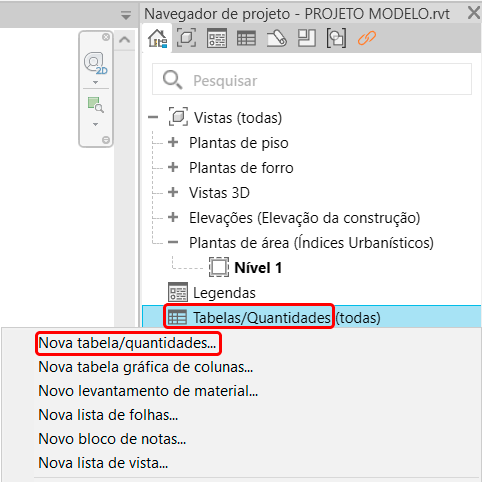Viewport: 482px width, 482px height.
Task: Select Vistas 3D label
Action: point(219,193)
